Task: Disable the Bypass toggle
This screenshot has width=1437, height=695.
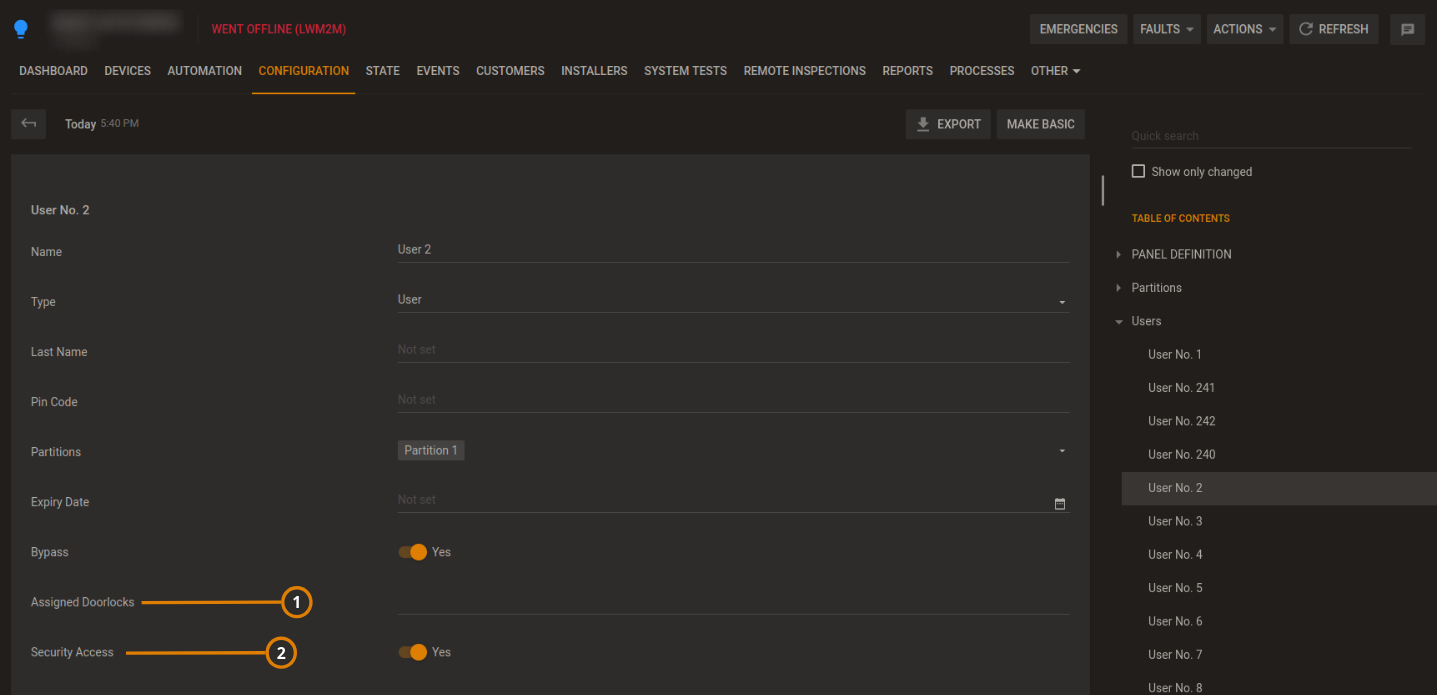Action: pos(413,552)
